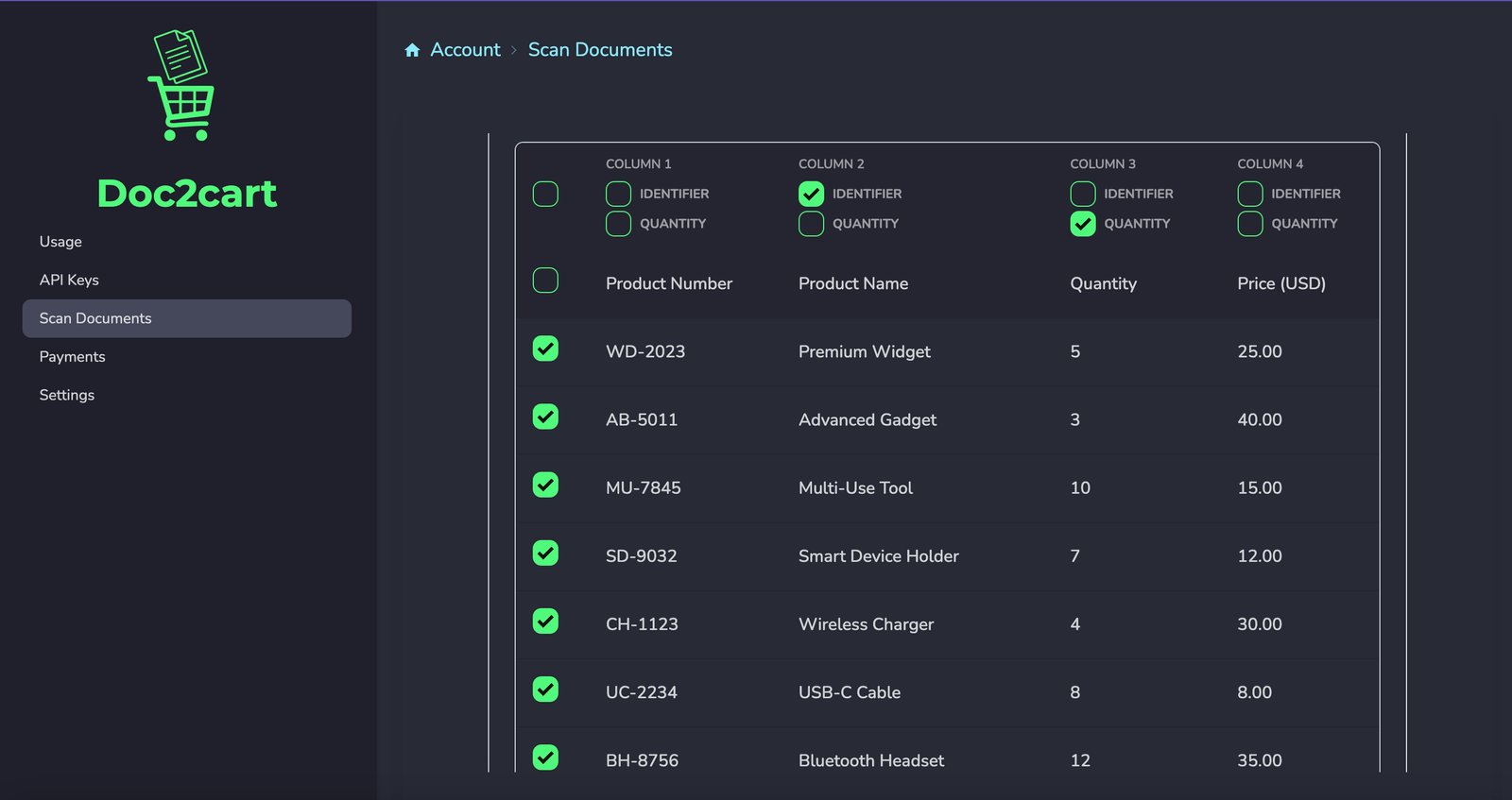The width and height of the screenshot is (1512, 800).
Task: Disable Column 3 Quantity checkbox
Action: (1083, 224)
